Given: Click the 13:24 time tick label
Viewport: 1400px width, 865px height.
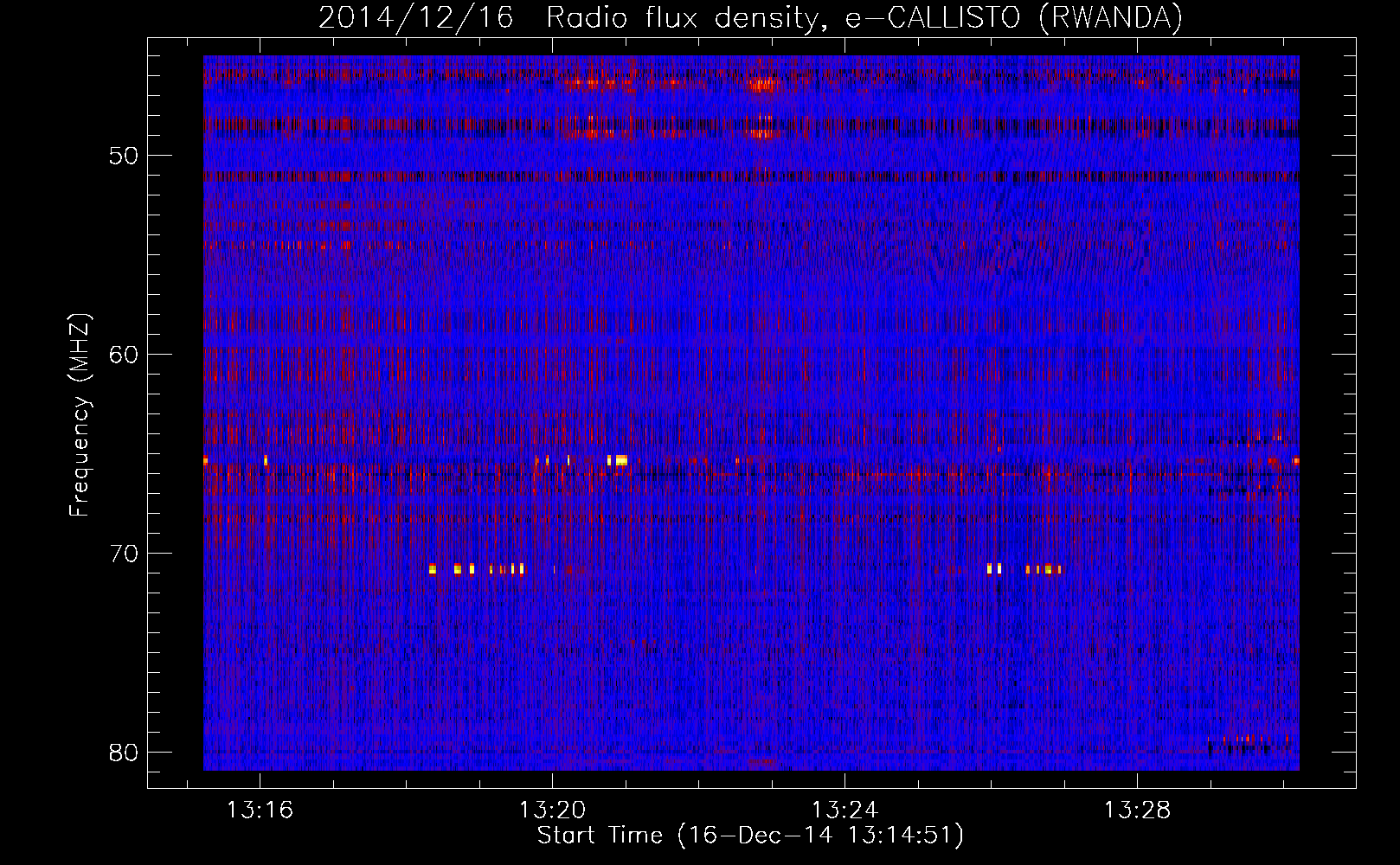Looking at the screenshot, I should click(x=844, y=811).
